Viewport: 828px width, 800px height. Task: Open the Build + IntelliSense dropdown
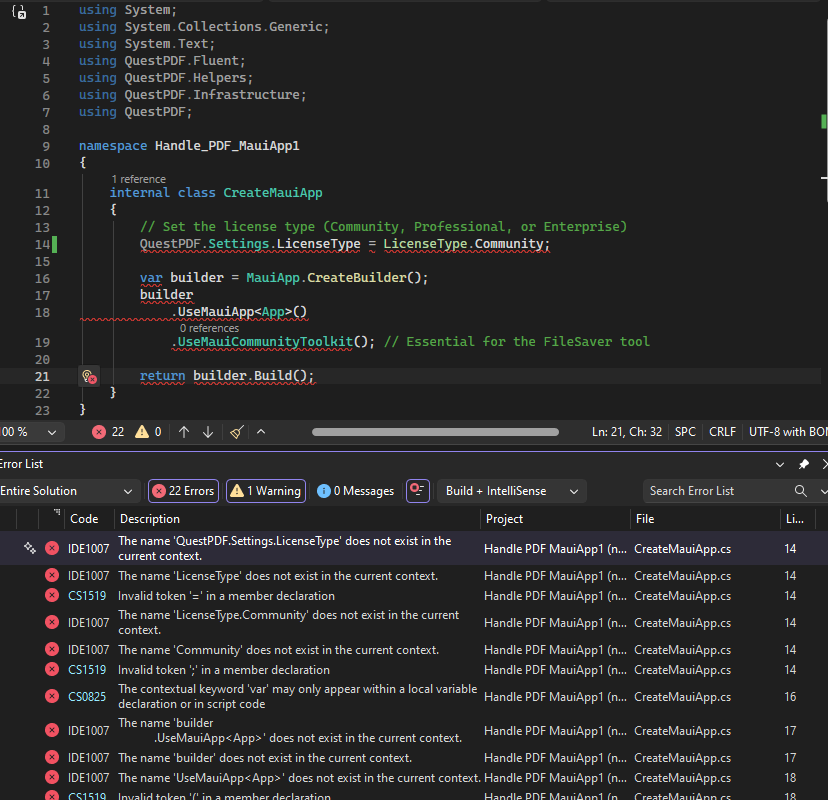512,491
